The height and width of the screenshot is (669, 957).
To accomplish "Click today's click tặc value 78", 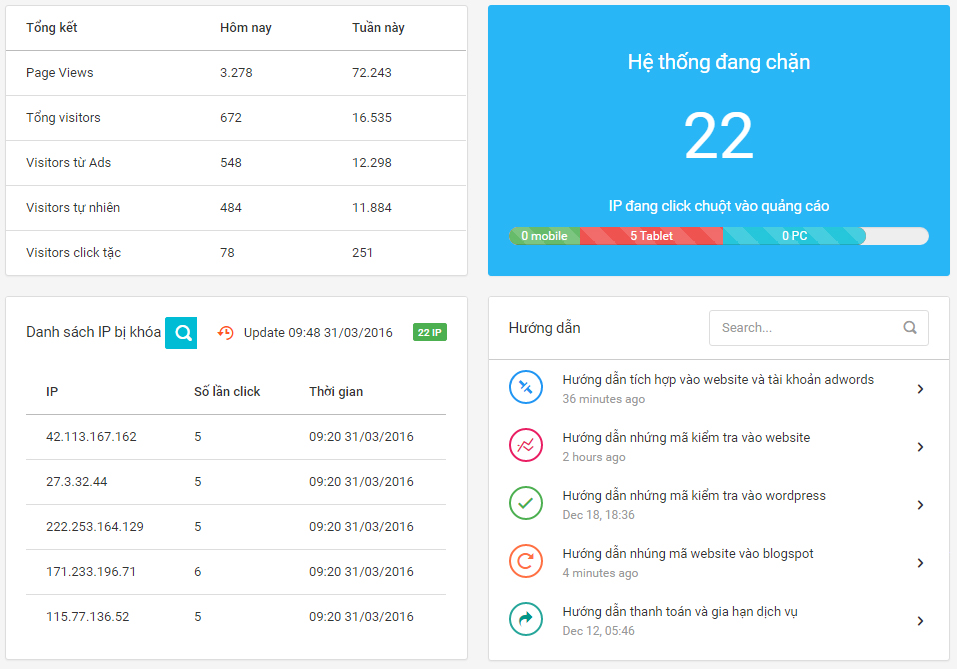I will tap(227, 253).
